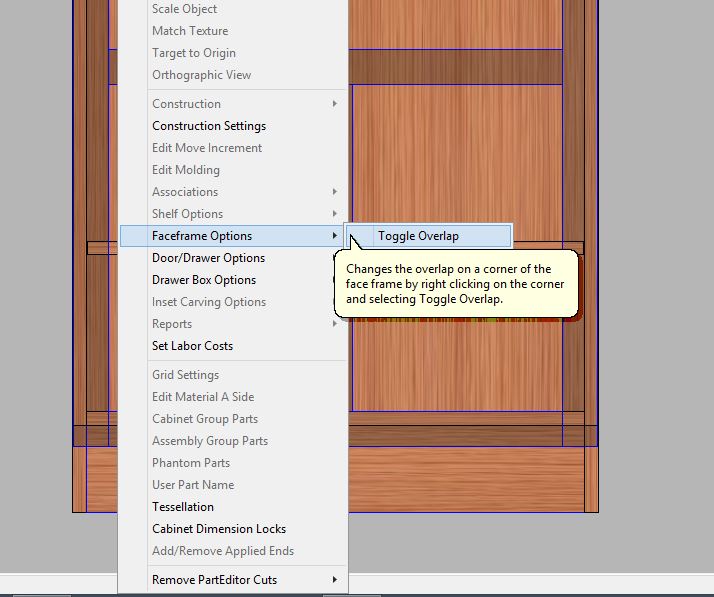Click Cabinet Dimension Locks
This screenshot has width=714, height=597.
(x=219, y=529)
